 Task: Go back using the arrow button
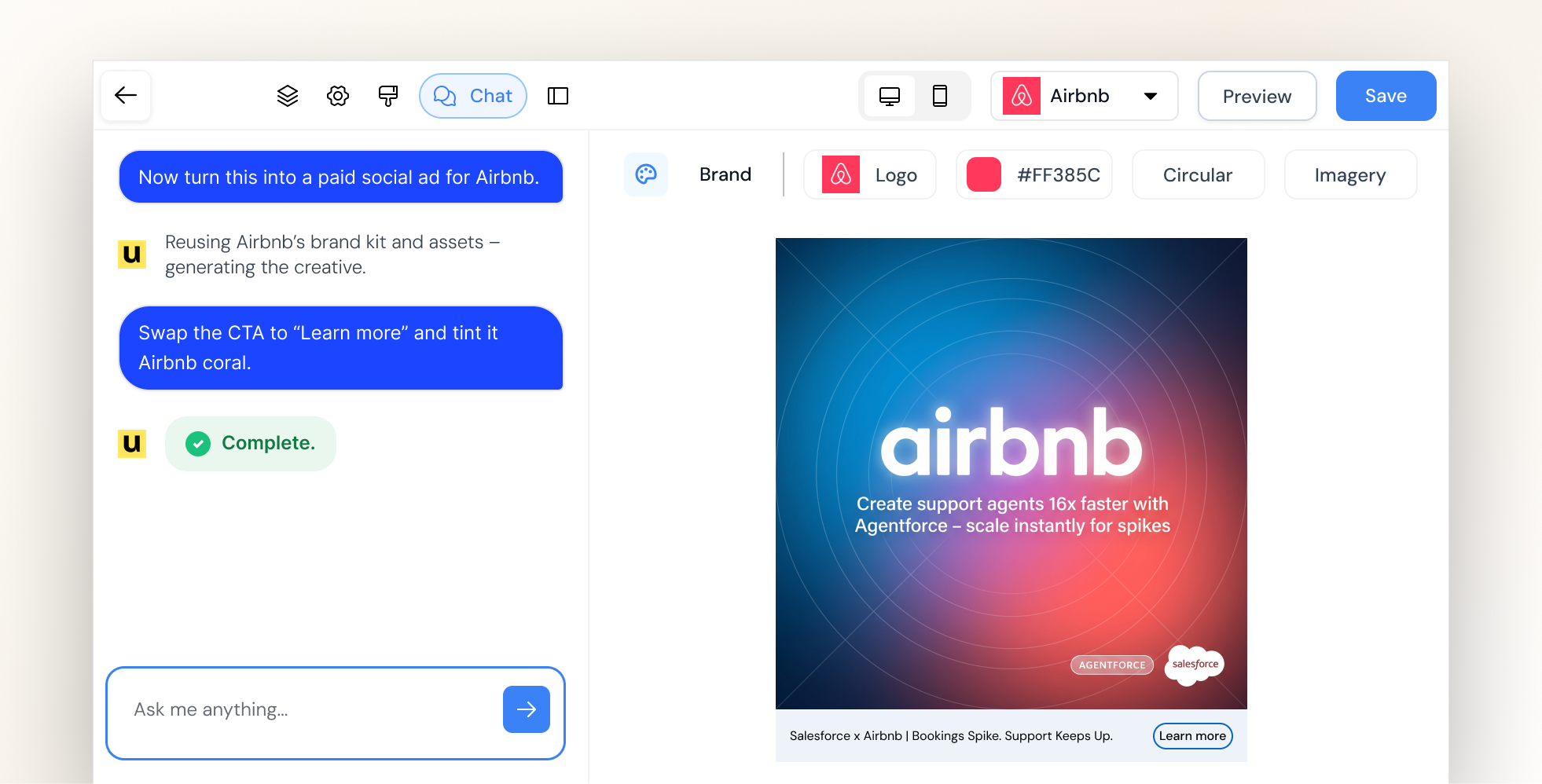point(126,96)
